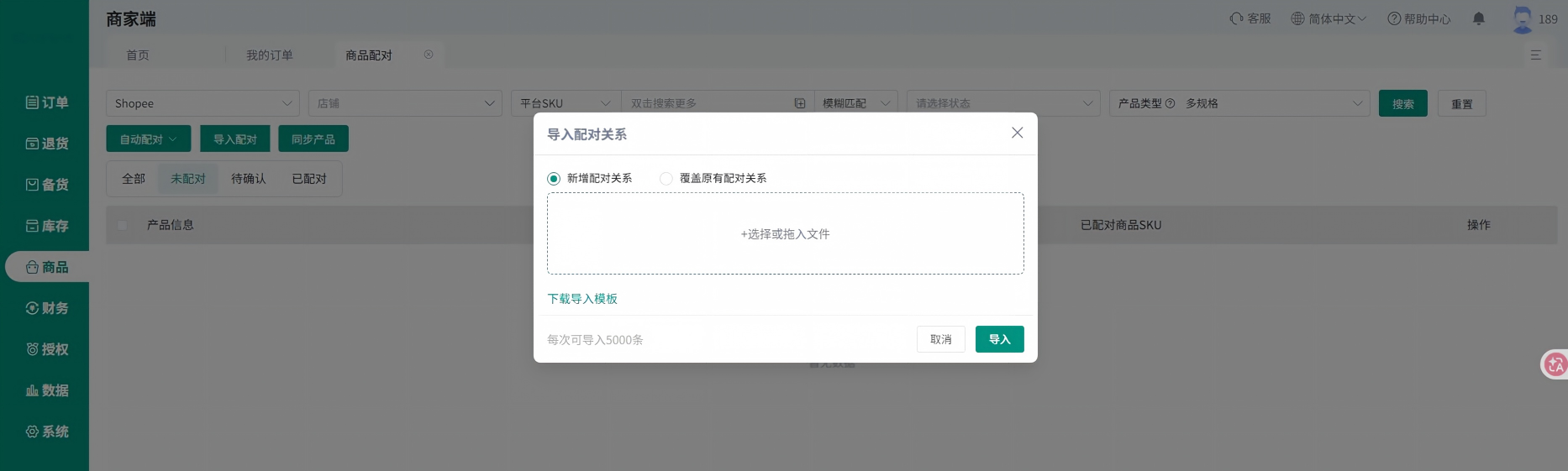
Task: Switch to the 我的订单 tab
Action: (270, 55)
